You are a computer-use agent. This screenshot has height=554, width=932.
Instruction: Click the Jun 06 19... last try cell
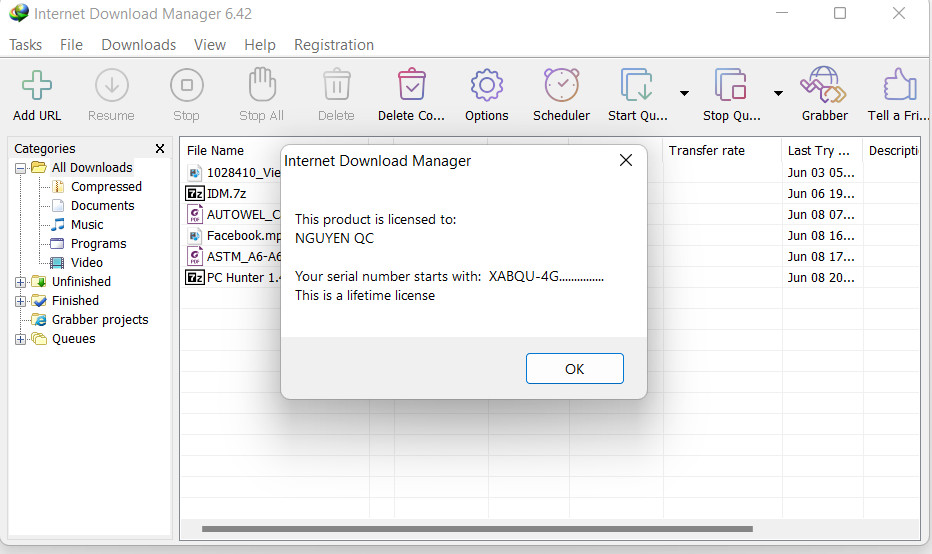[821, 194]
